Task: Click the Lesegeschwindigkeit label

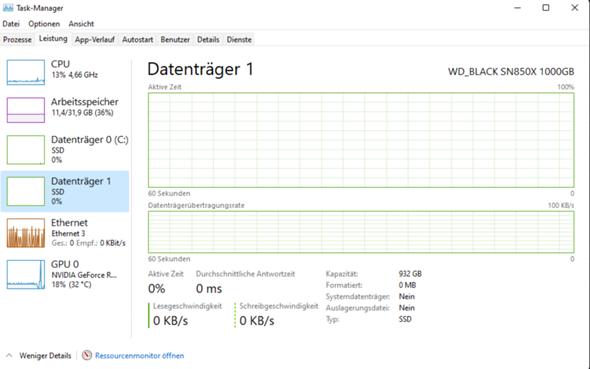Action: point(187,306)
